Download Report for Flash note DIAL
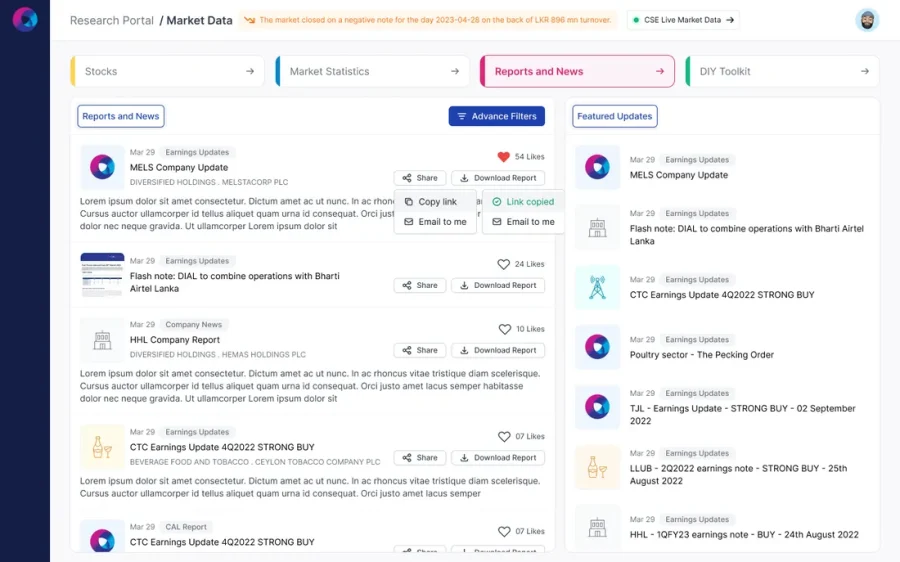Viewport: 900px width, 562px height. pos(498,285)
